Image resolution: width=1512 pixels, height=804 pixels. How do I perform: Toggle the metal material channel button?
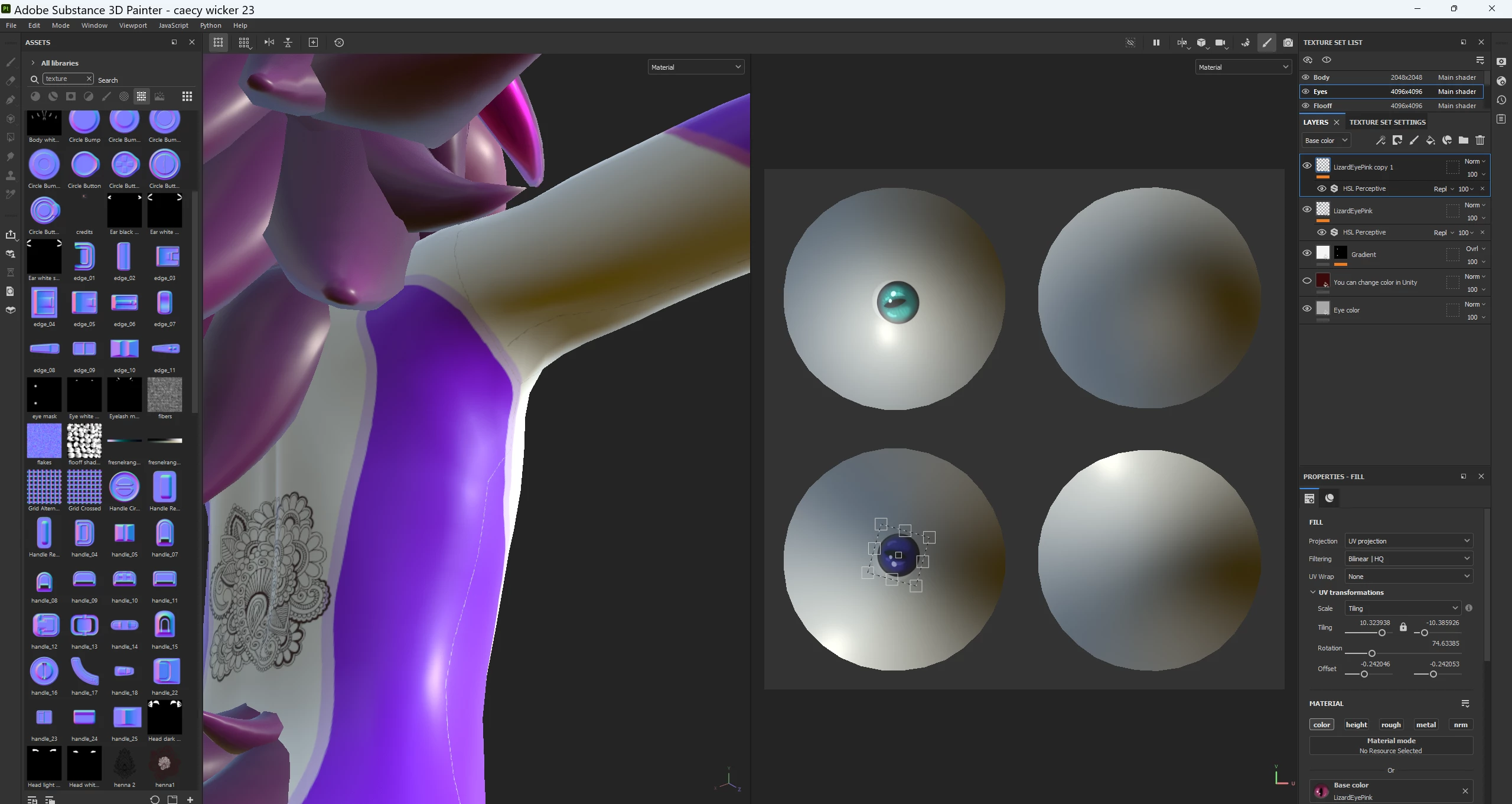point(1426,725)
